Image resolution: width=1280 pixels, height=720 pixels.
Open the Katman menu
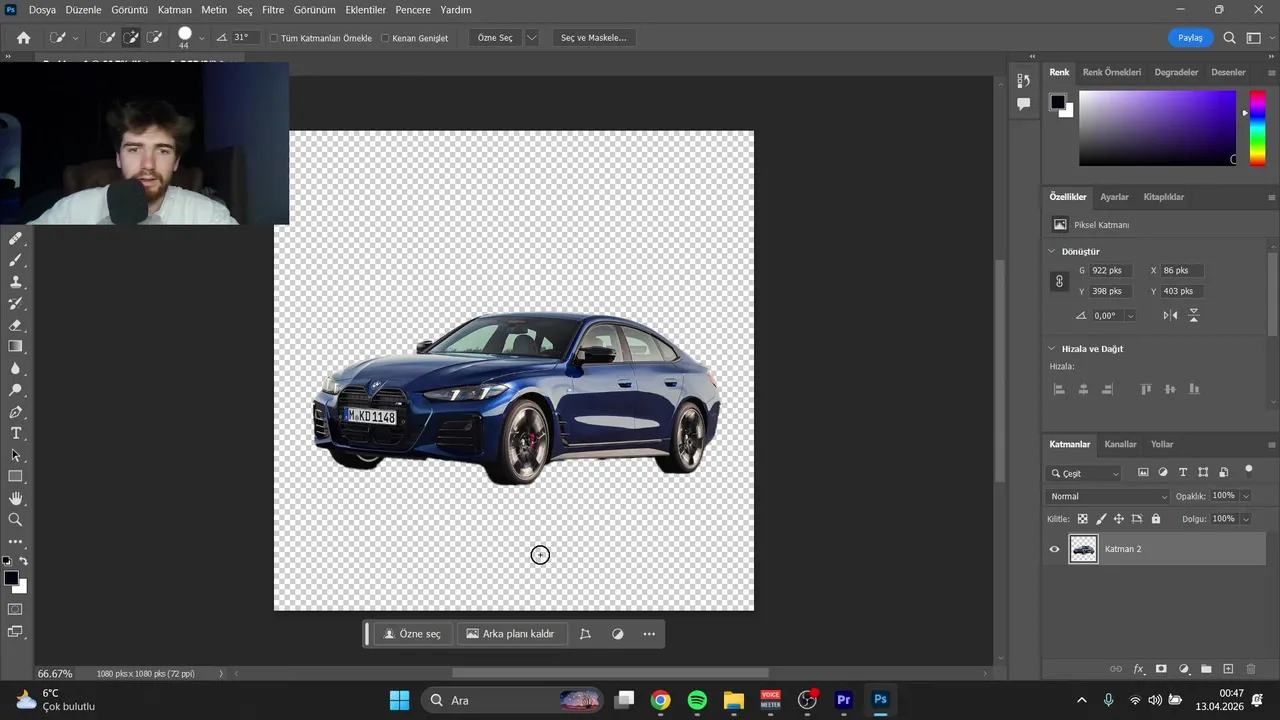tap(175, 10)
